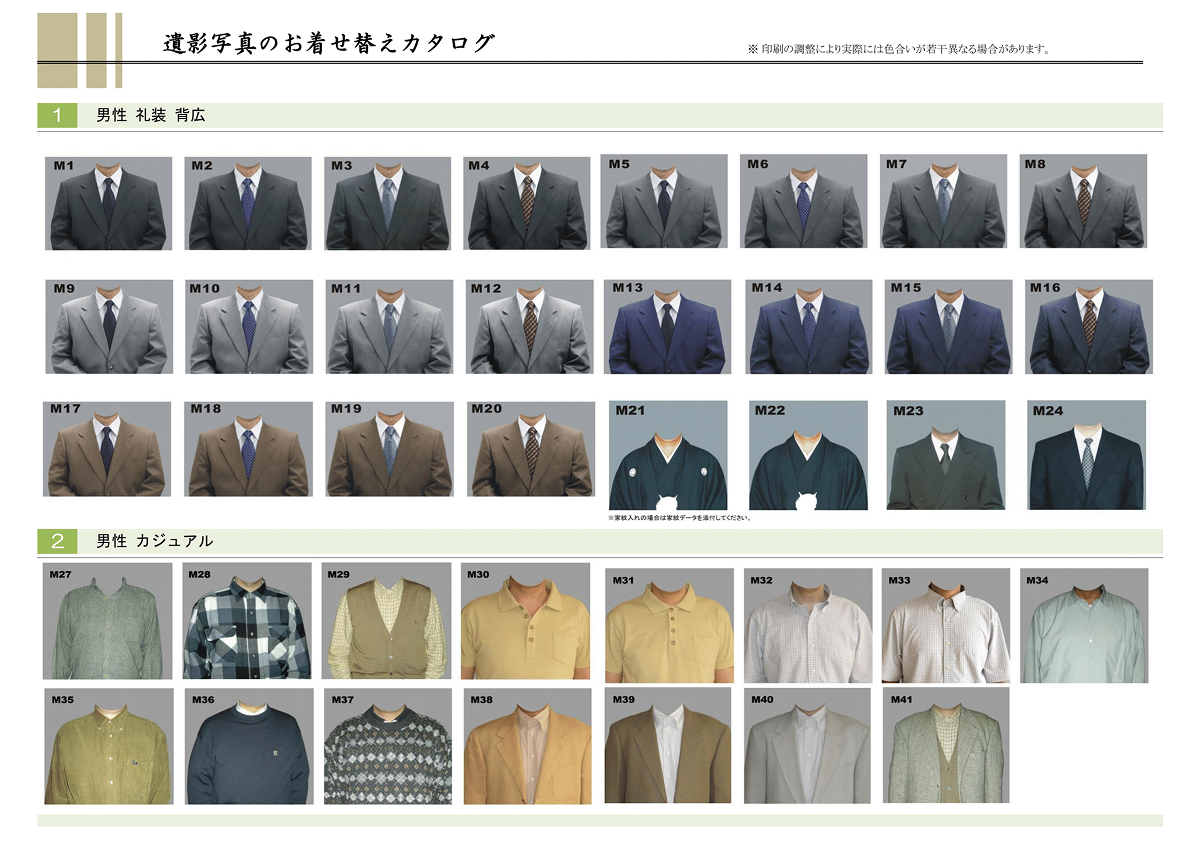Click section header 男性 カジュアル

(155, 541)
